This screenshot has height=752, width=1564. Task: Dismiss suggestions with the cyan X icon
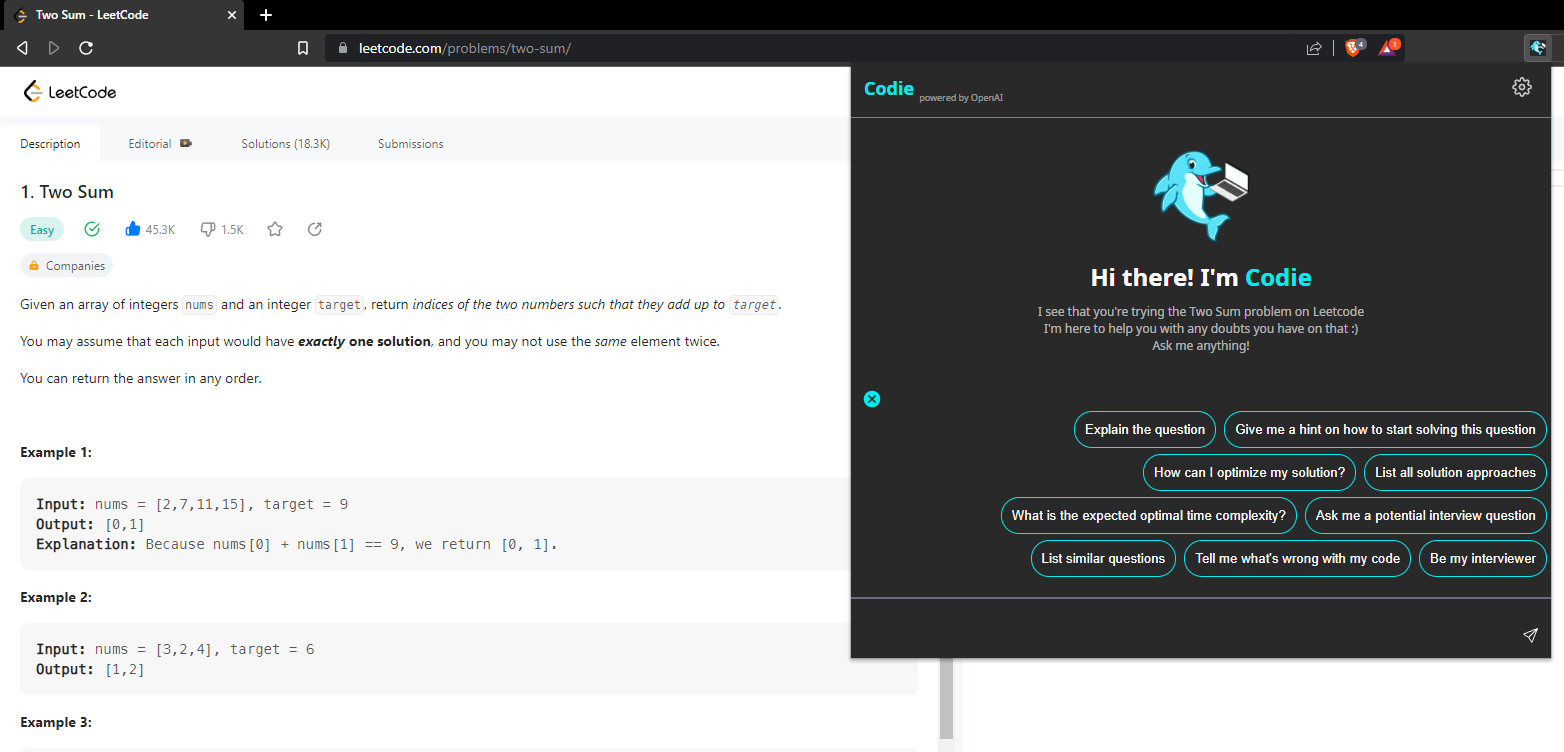point(872,399)
